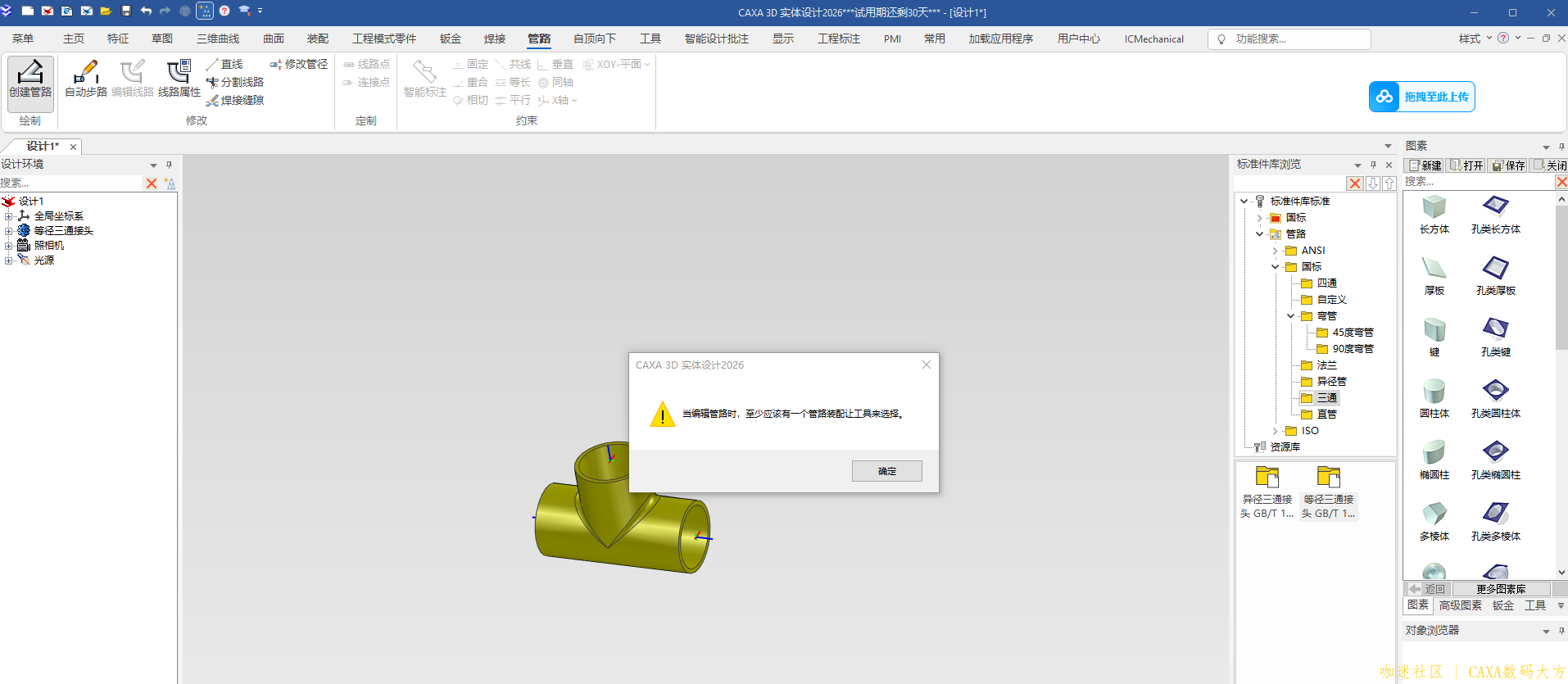This screenshot has width=1568, height=684.
Task: Select the 45度弯管 folder
Action: (x=1353, y=333)
